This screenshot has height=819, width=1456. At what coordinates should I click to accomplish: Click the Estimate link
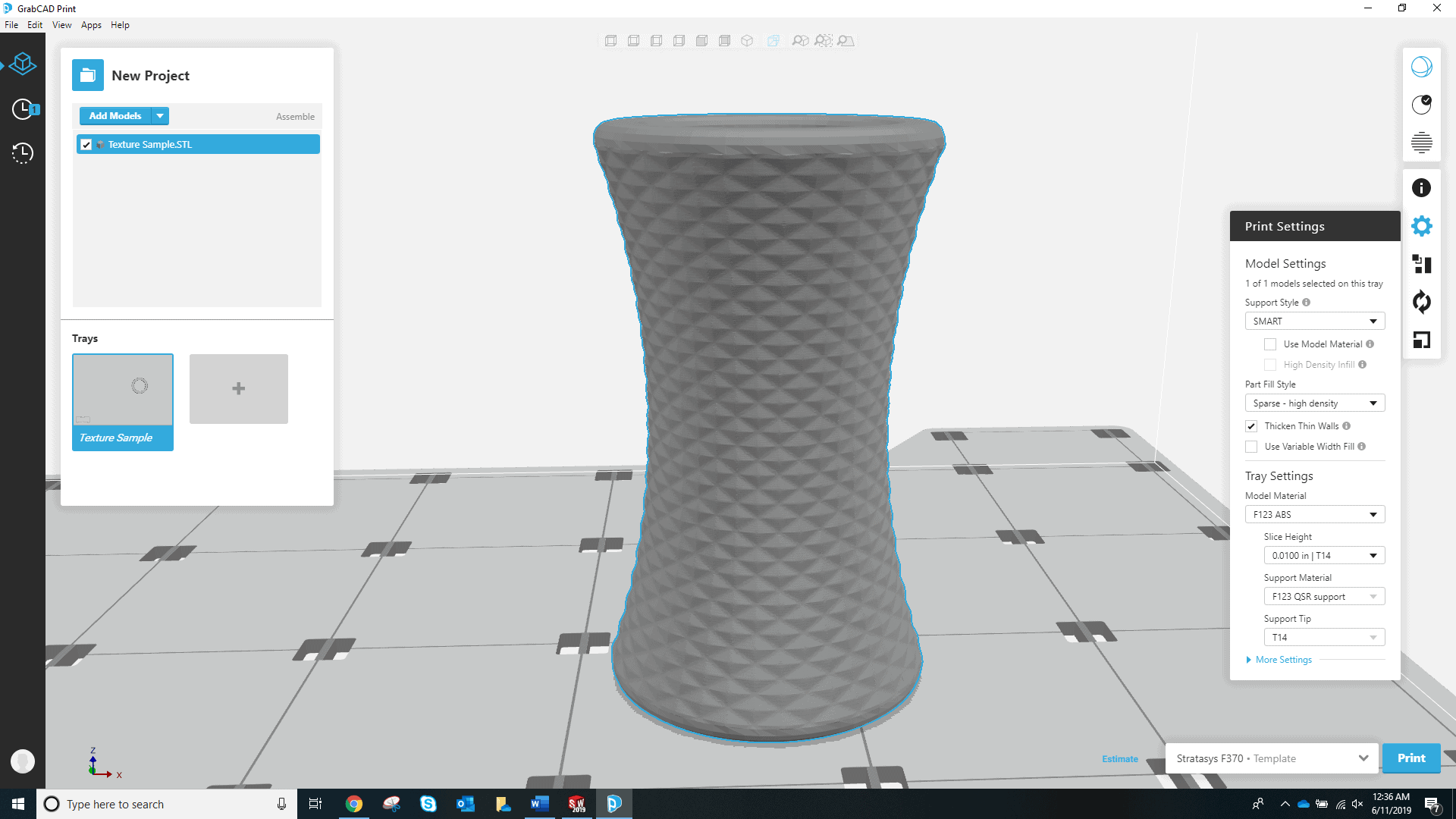coord(1119,759)
